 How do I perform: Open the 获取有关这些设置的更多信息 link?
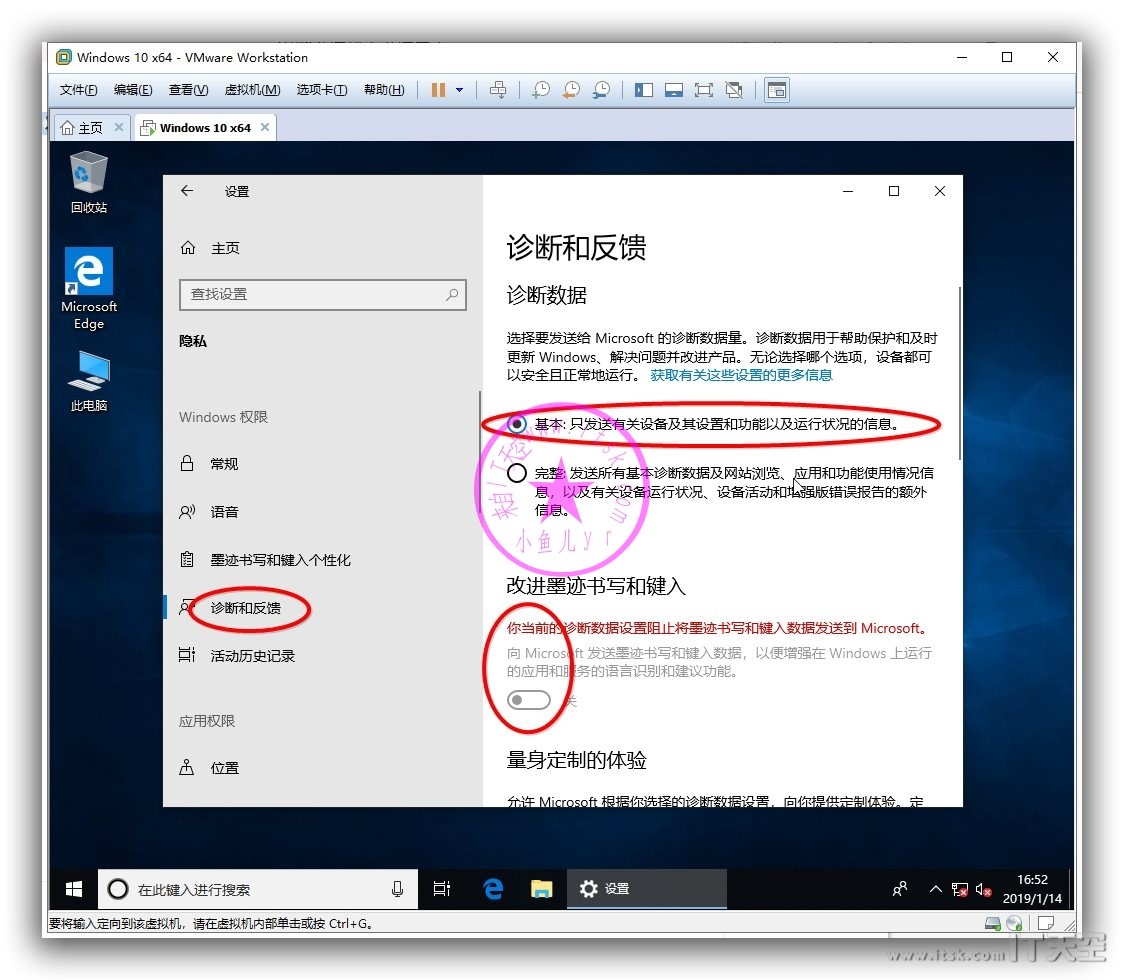(741, 375)
